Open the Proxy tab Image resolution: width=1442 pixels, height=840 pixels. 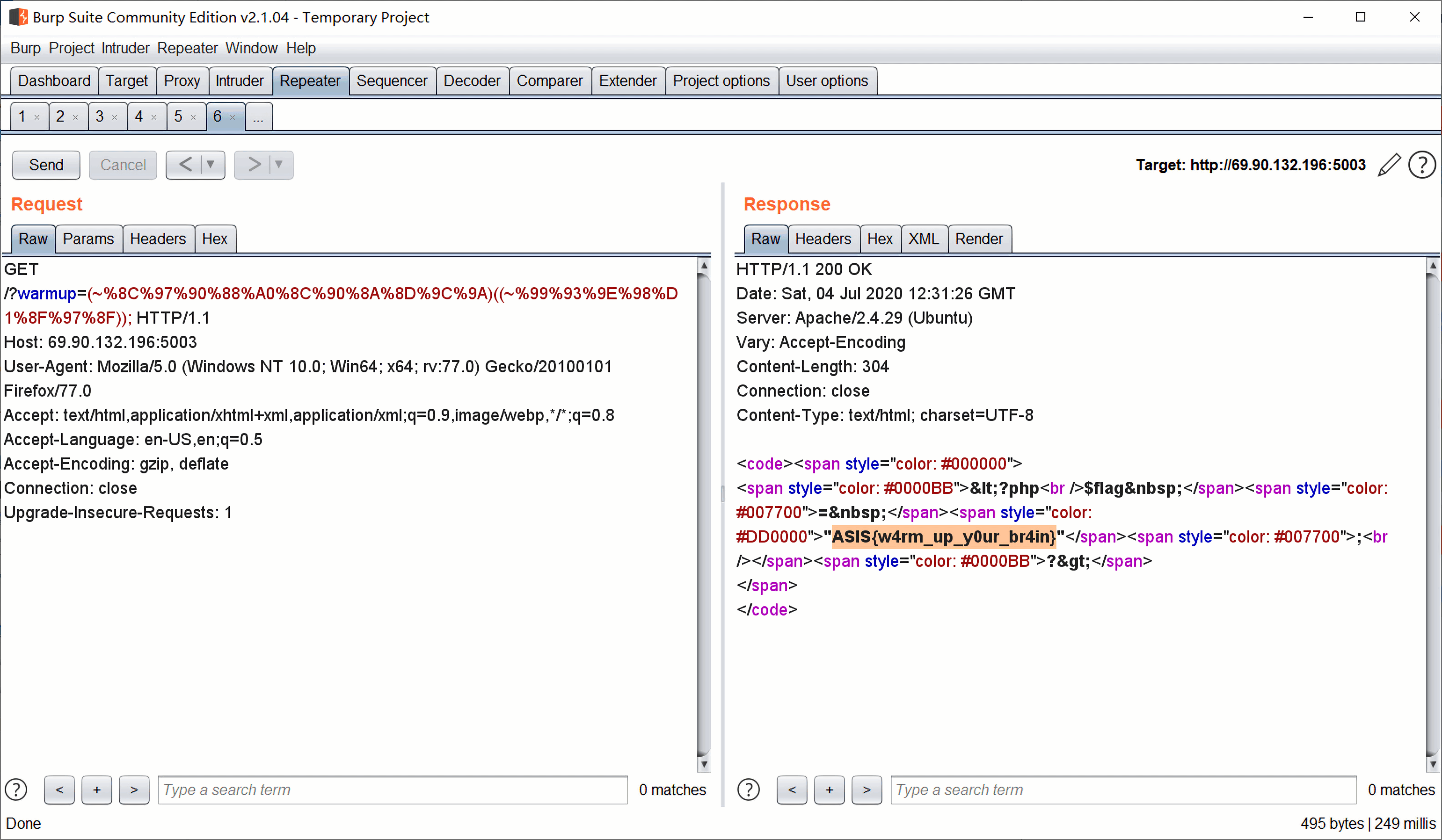[x=182, y=80]
